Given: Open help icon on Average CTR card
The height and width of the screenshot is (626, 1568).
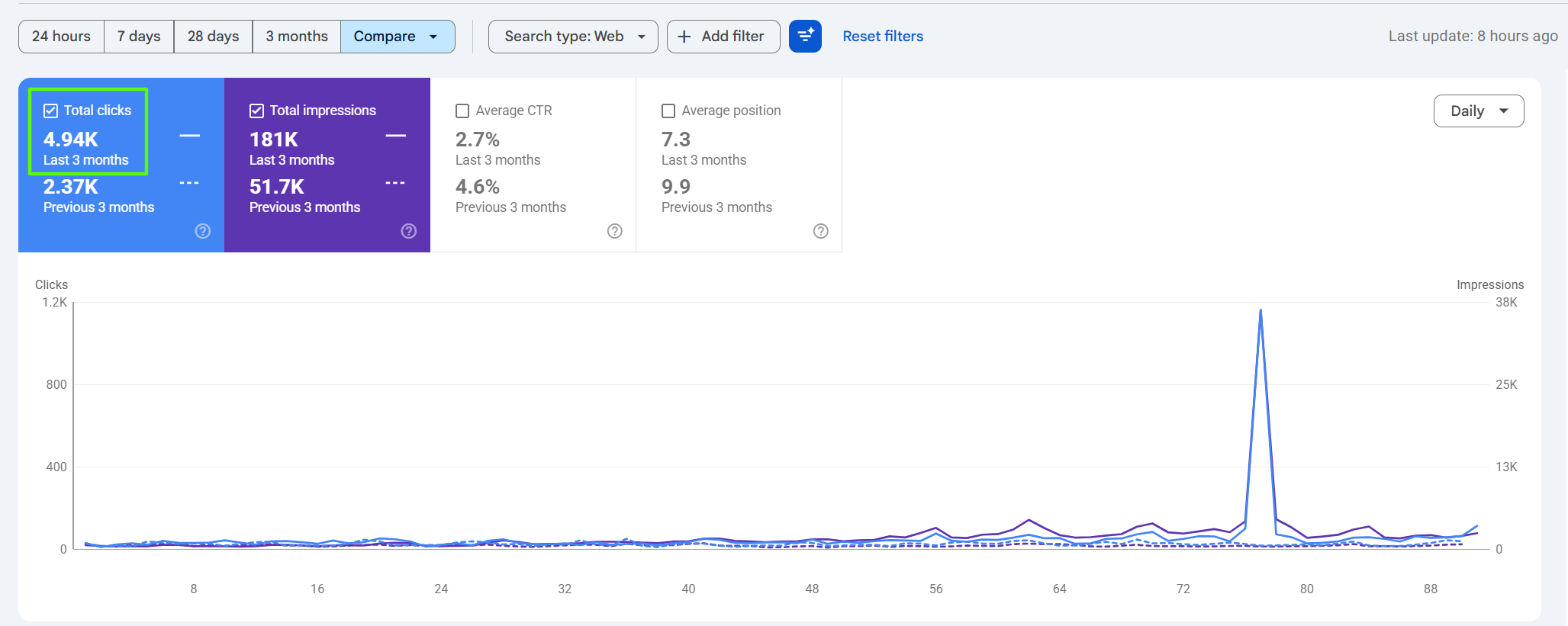Looking at the screenshot, I should [x=615, y=231].
